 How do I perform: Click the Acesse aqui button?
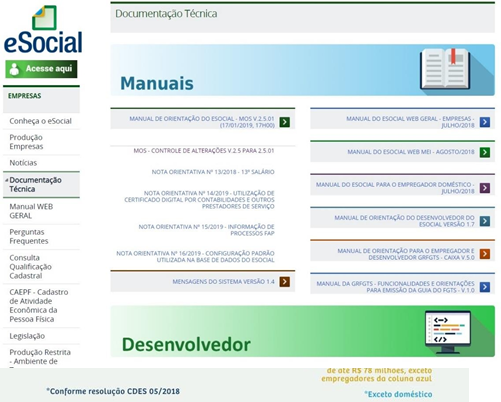41,69
